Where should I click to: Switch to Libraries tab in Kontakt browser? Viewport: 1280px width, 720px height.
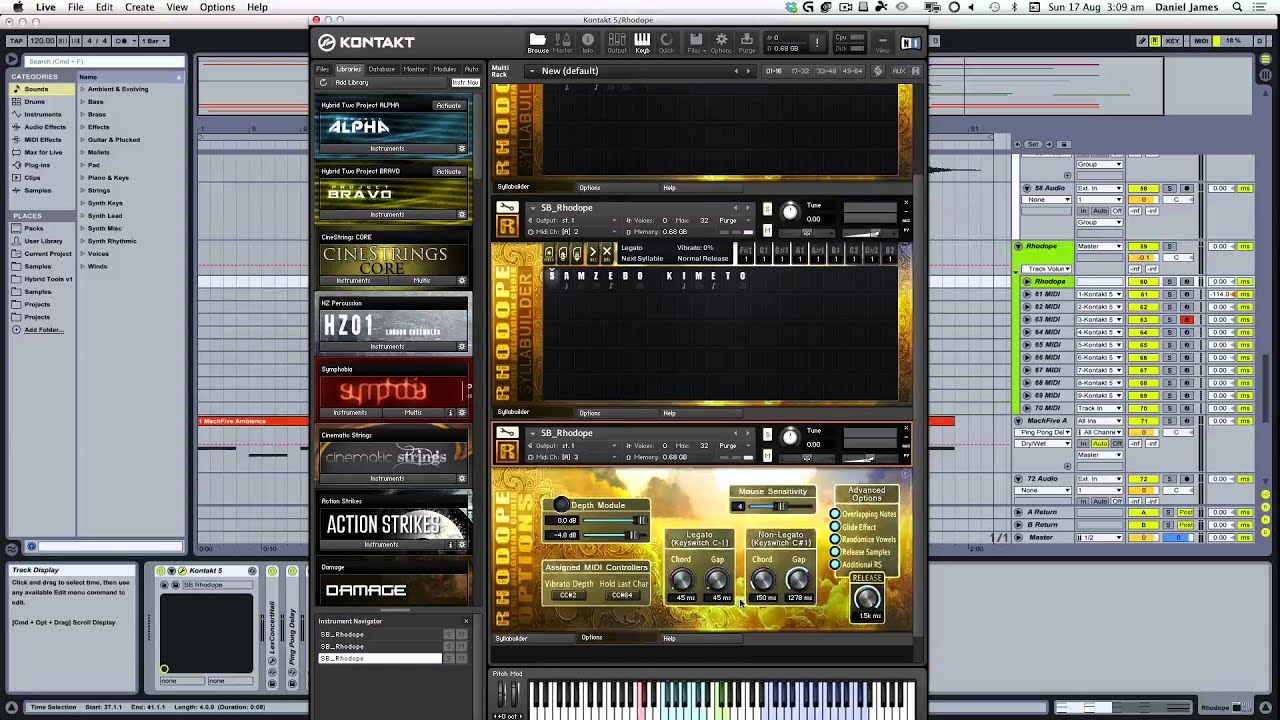pyautogui.click(x=349, y=70)
